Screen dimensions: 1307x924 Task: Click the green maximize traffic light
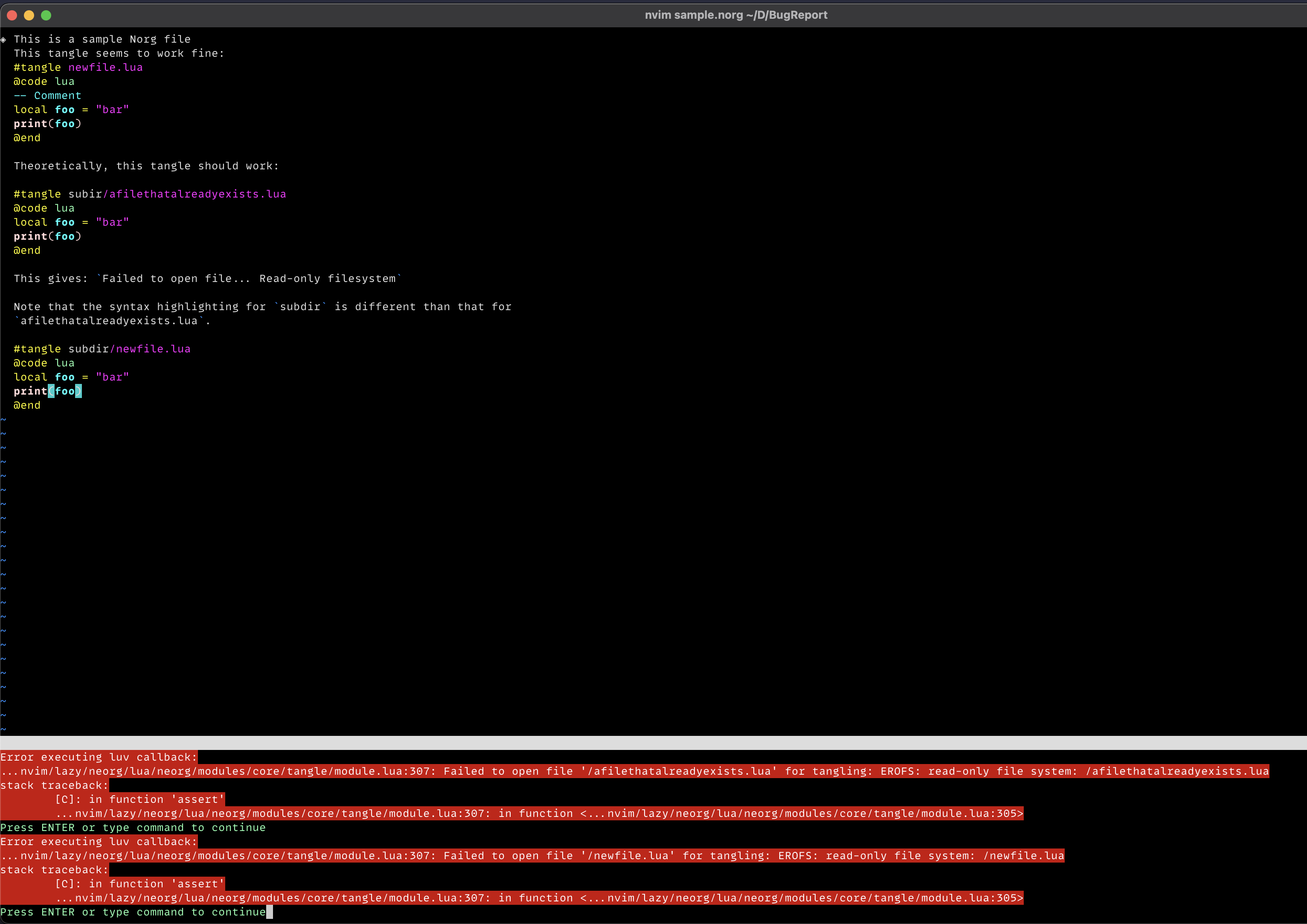click(x=46, y=15)
